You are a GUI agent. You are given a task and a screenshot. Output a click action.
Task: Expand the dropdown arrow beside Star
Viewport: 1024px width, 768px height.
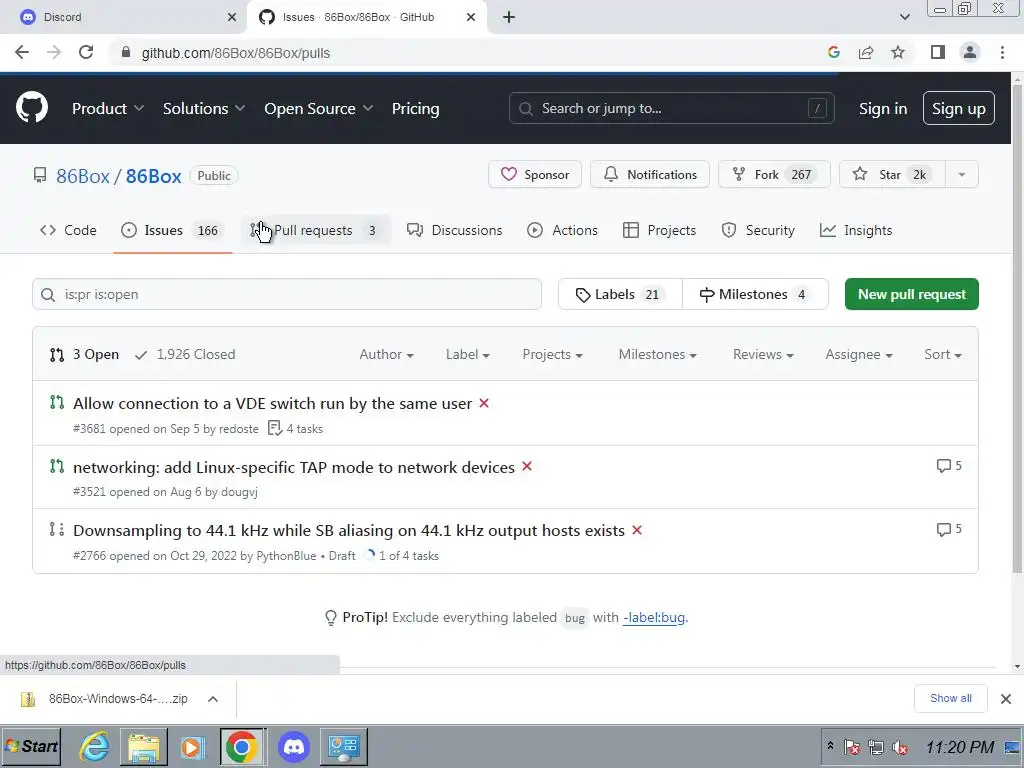click(962, 174)
